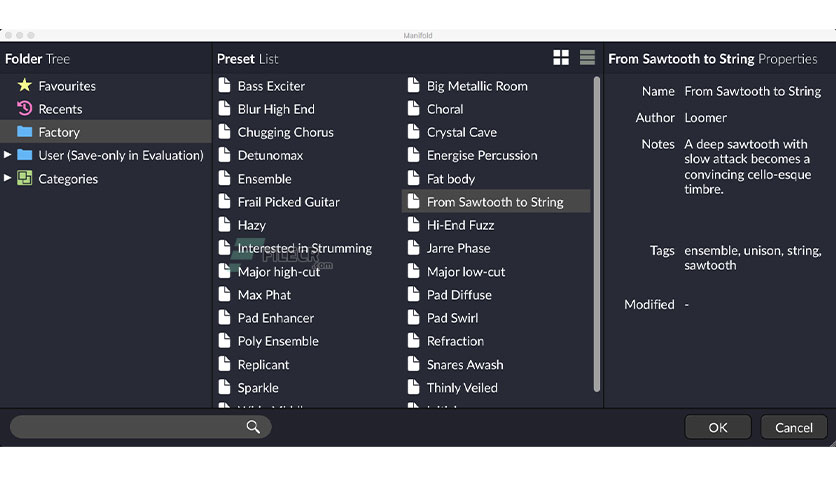
Task: Click the Blur High End file icon
Action: 224,109
